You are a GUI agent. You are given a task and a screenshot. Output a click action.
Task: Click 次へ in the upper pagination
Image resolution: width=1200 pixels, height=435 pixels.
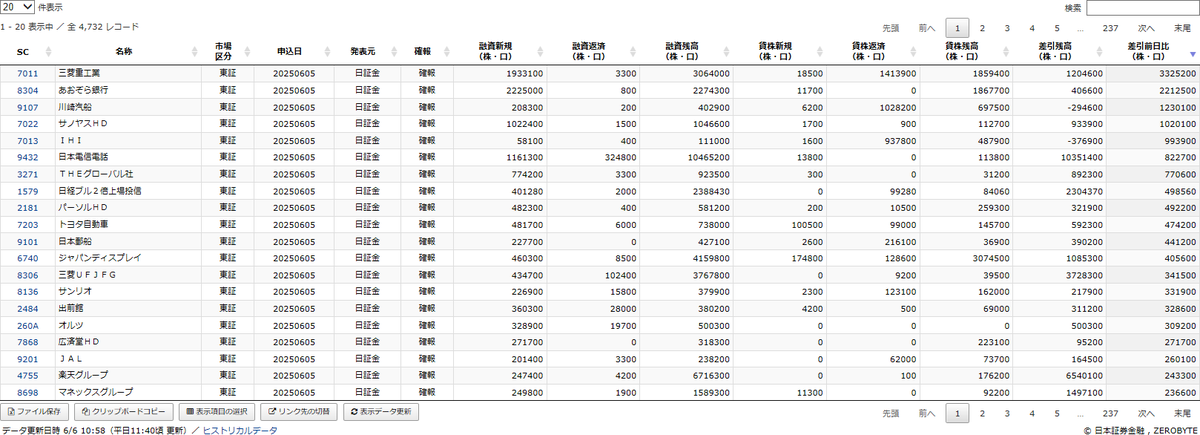(x=1146, y=28)
